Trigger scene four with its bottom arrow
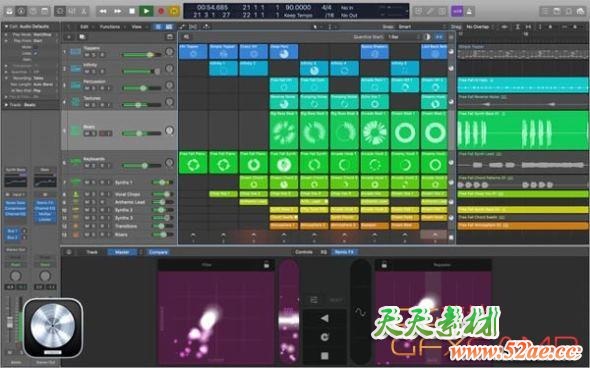The image size is (590, 368). click(x=284, y=236)
